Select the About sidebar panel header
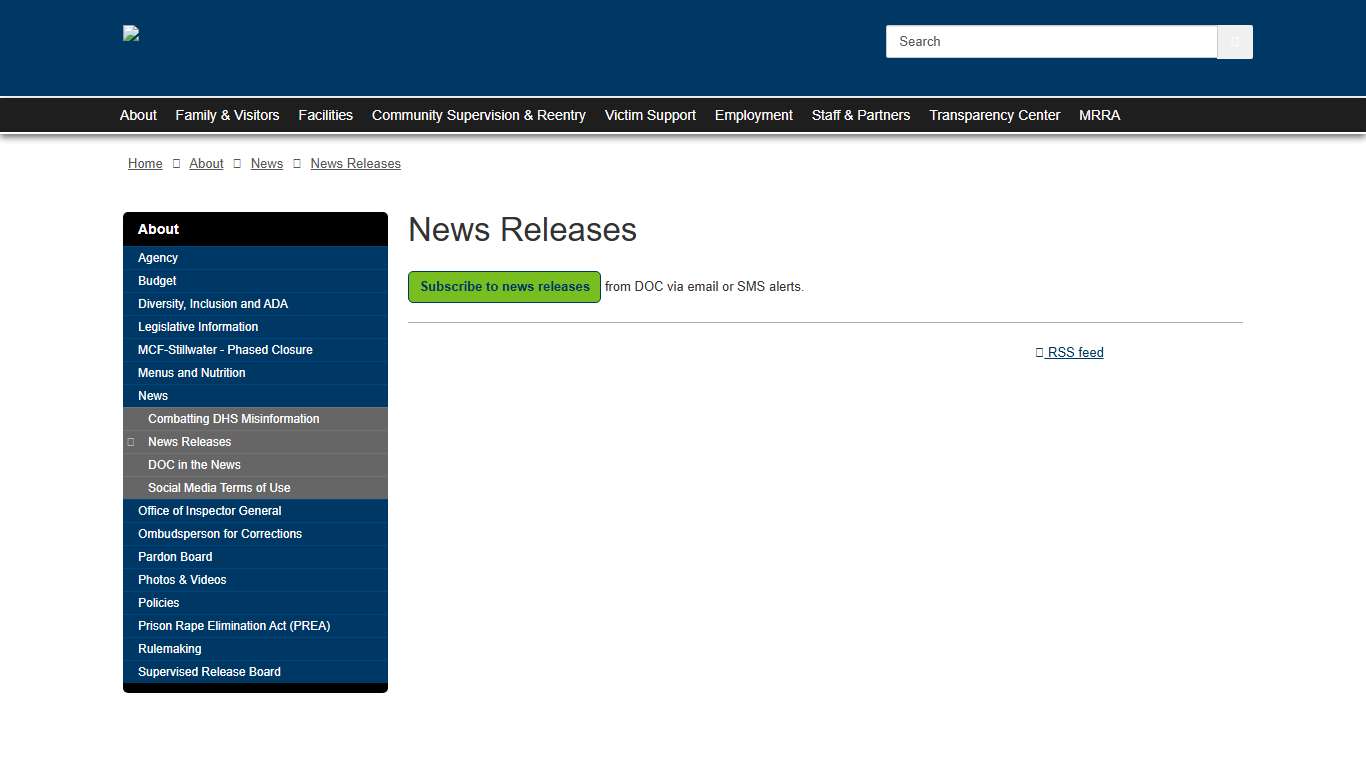The height and width of the screenshot is (768, 1366). point(158,228)
